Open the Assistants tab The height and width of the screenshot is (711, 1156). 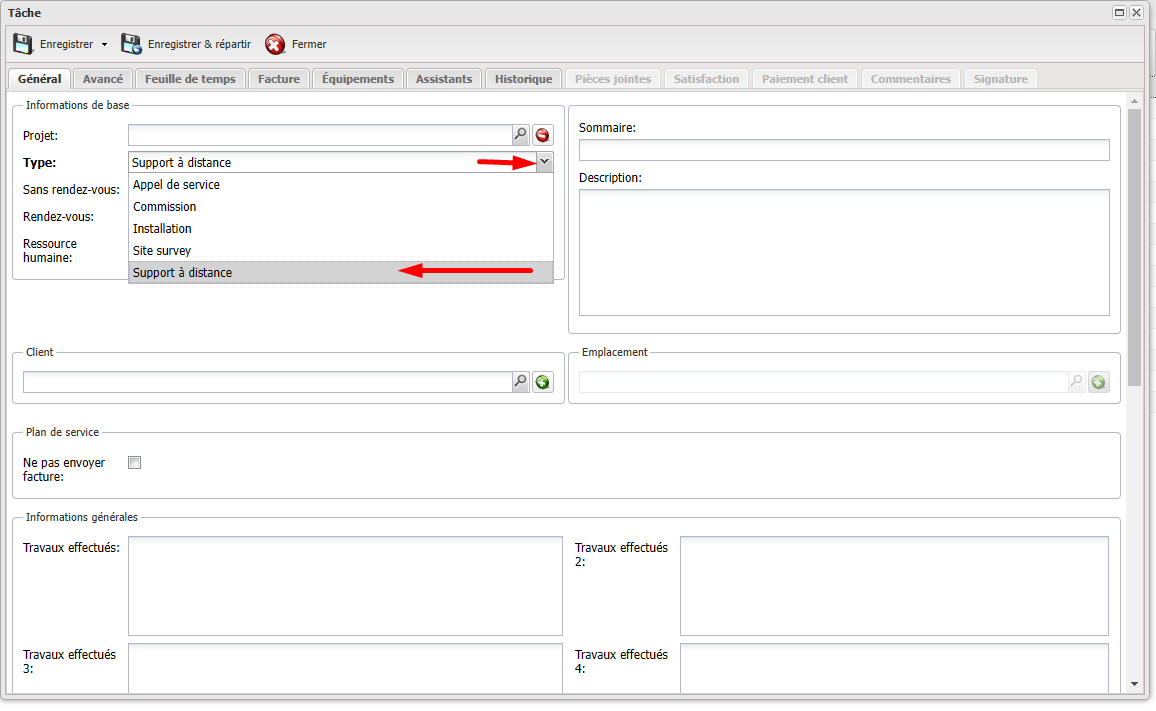point(444,79)
